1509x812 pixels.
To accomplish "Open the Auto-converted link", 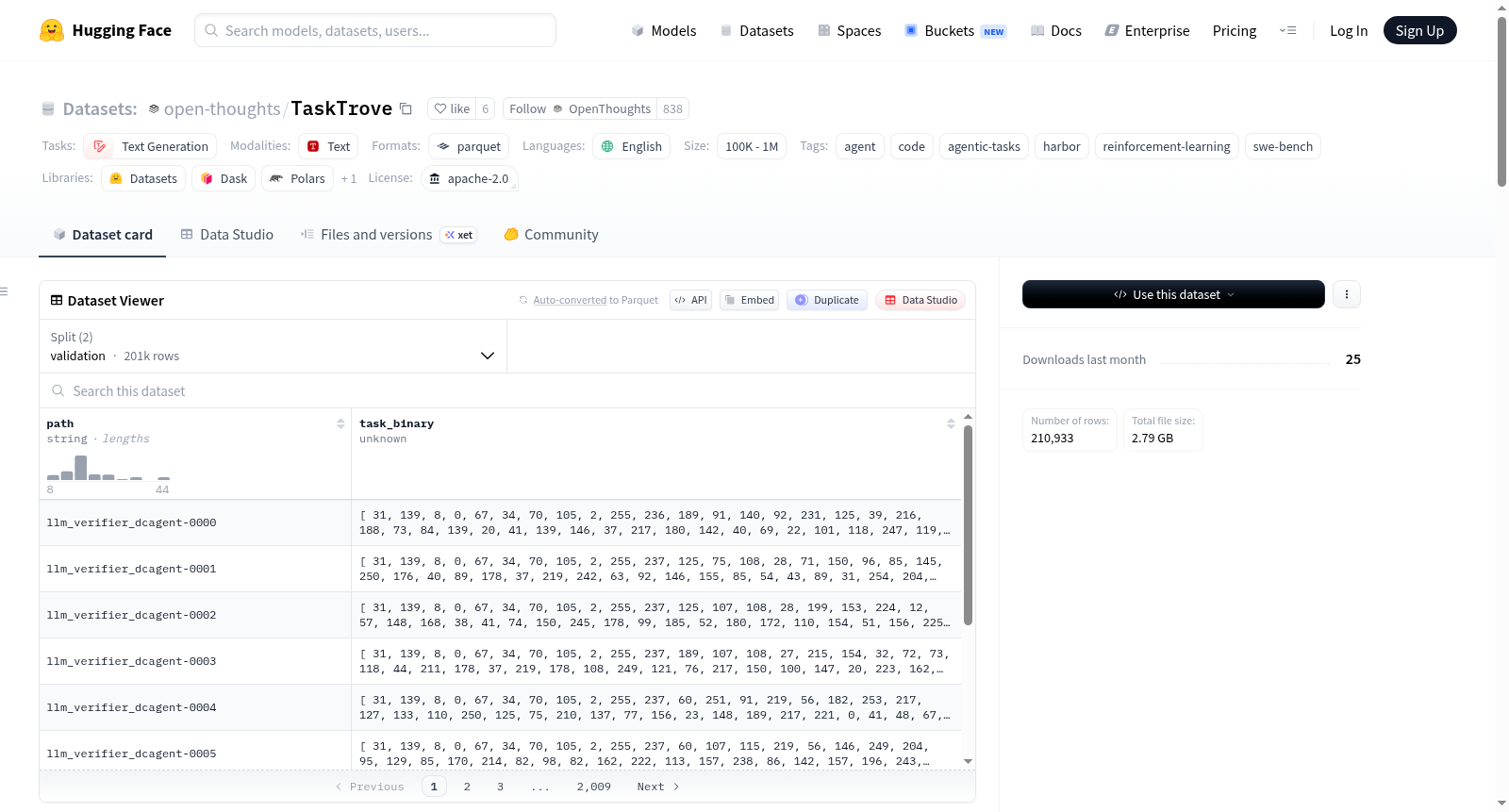I will coord(570,300).
